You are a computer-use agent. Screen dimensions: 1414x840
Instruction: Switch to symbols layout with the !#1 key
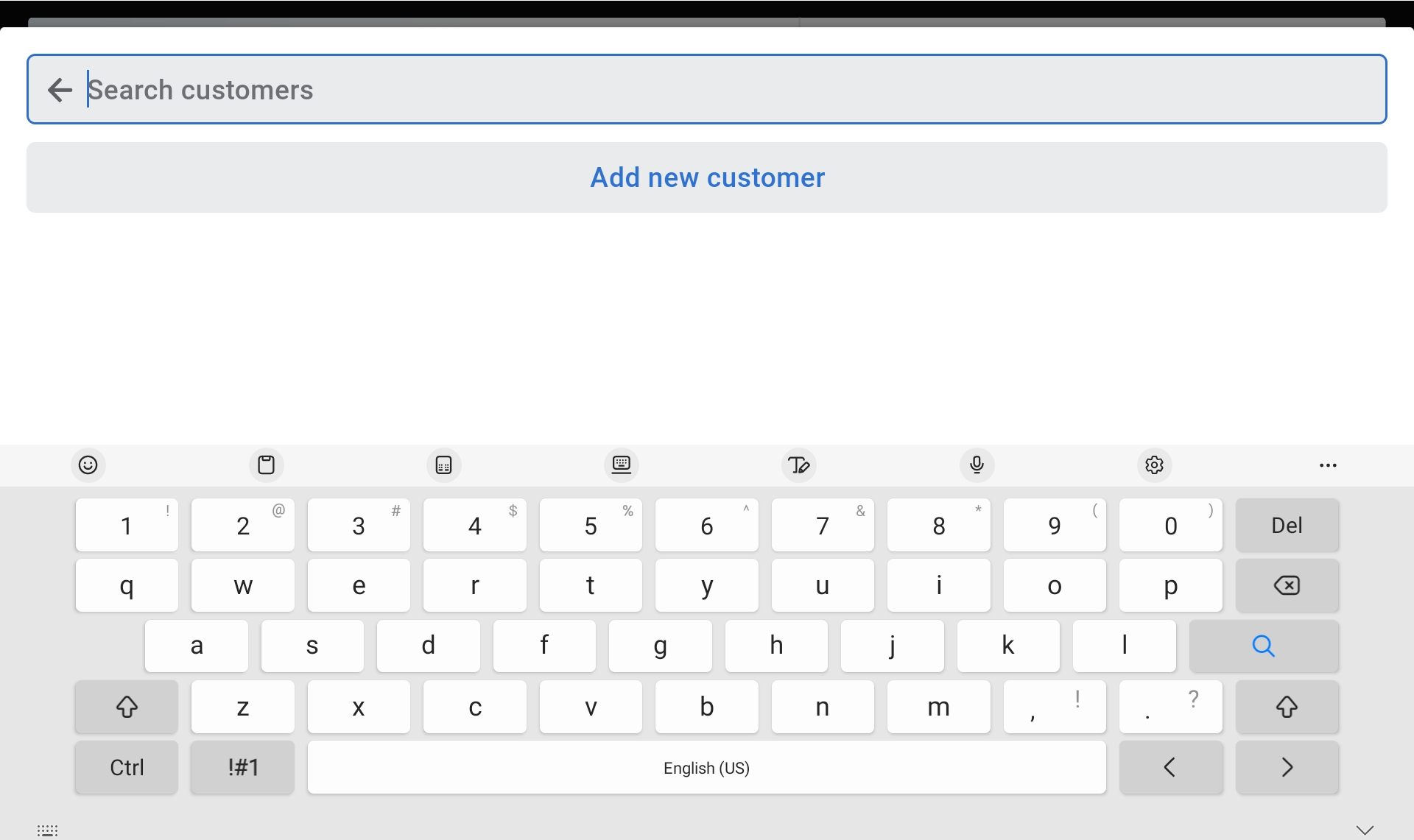[242, 767]
